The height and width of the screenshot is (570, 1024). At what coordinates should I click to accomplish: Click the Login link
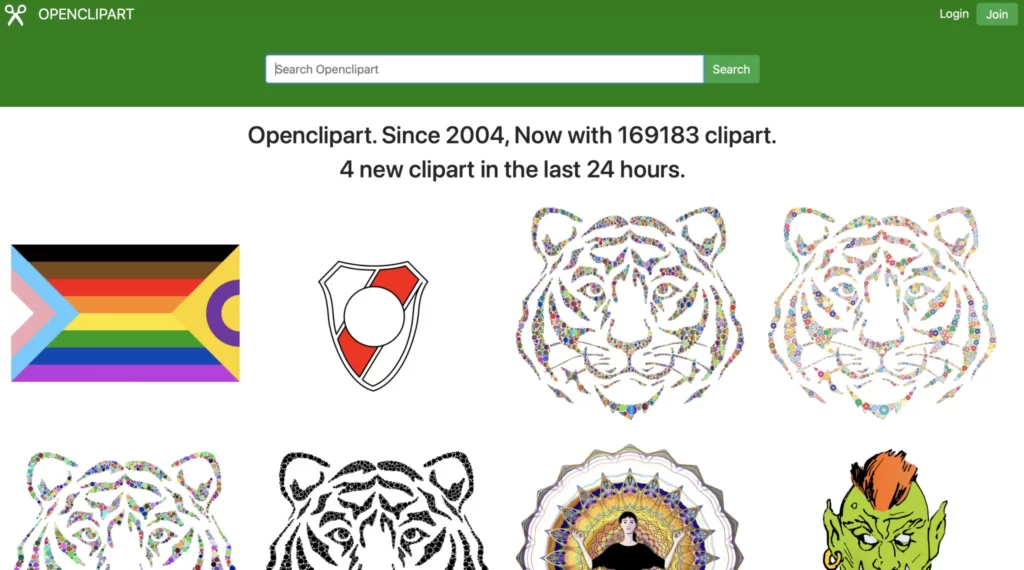(953, 14)
